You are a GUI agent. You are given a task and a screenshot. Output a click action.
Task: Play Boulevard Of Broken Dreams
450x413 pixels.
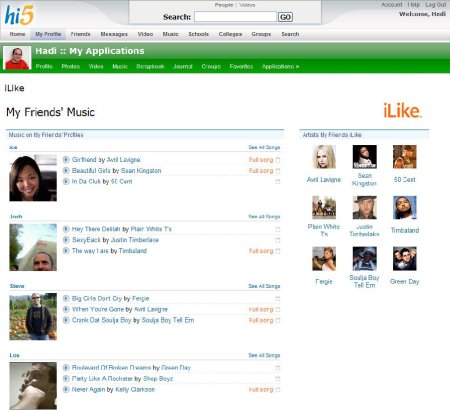[66, 368]
